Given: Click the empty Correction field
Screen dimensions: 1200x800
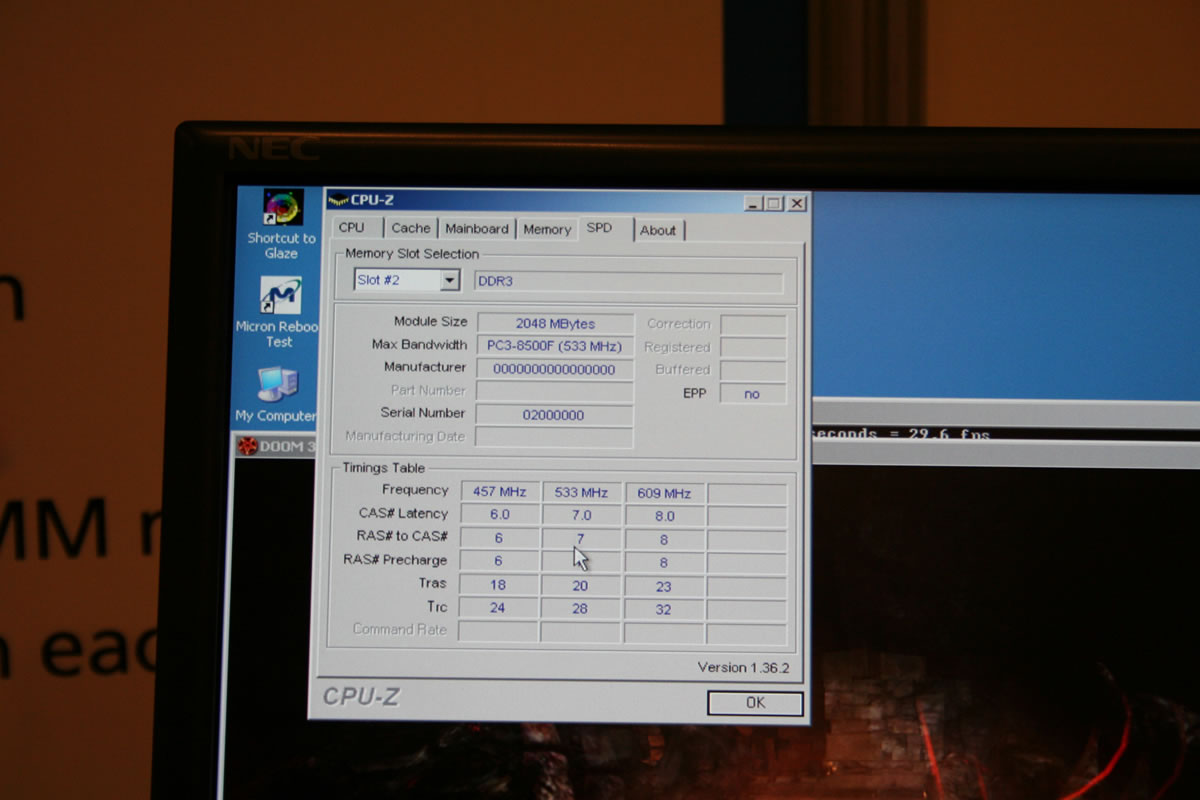Looking at the screenshot, I should (x=753, y=324).
